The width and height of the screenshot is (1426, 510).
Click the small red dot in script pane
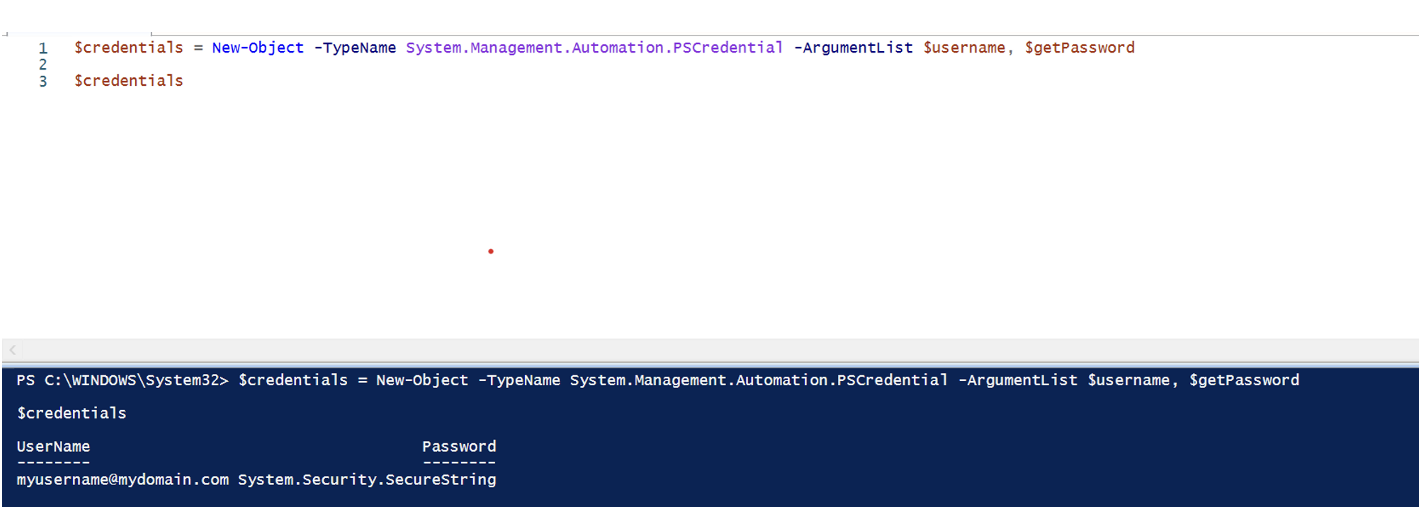(x=491, y=251)
